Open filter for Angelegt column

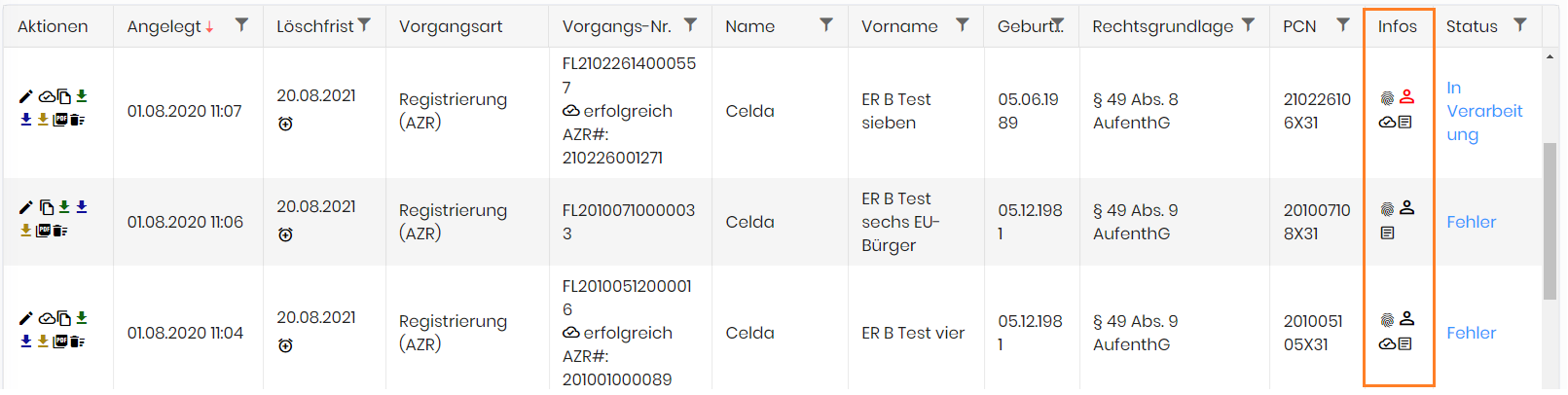241,25
